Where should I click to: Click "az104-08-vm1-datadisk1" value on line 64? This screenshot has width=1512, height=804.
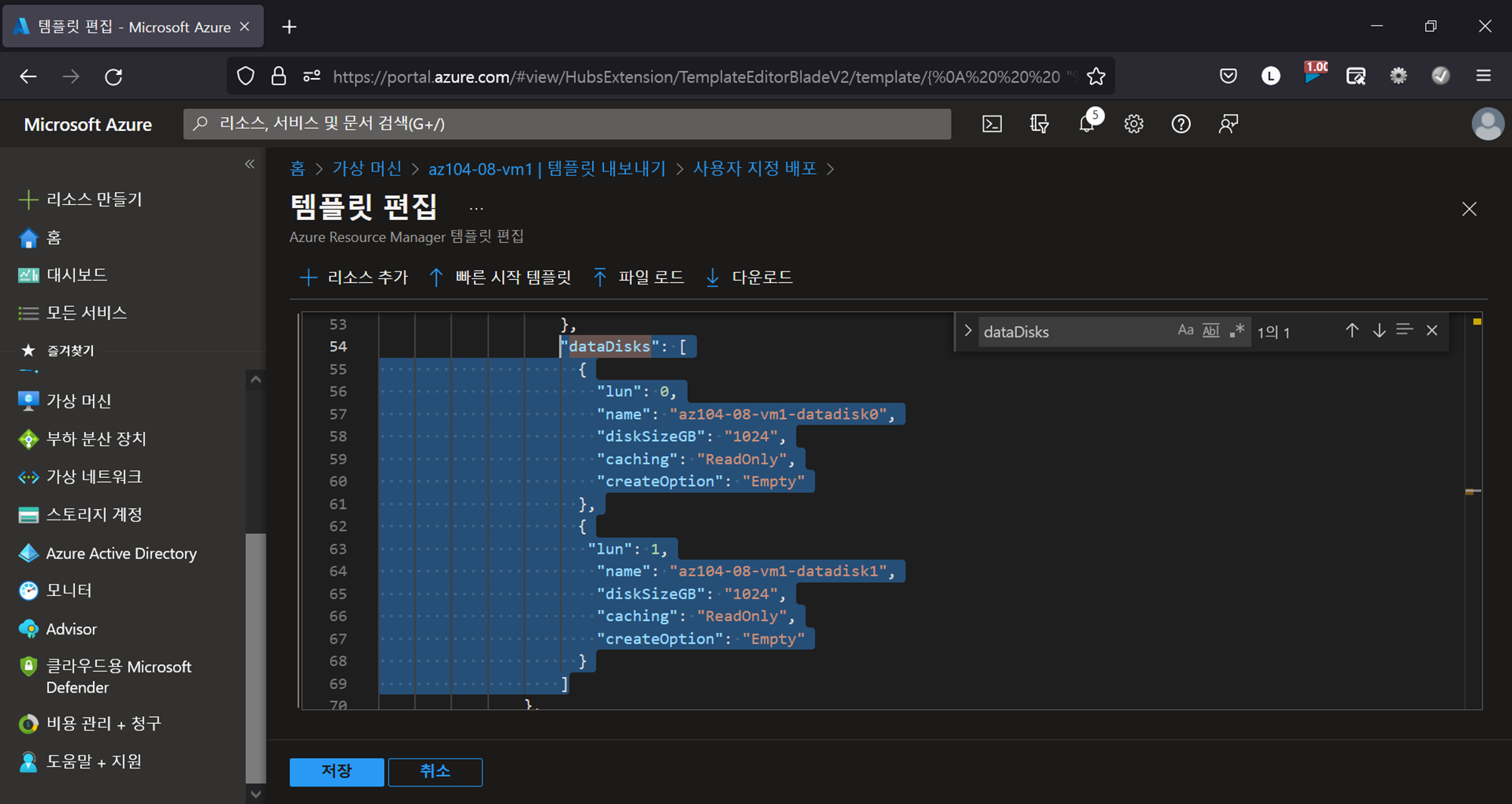pos(778,571)
